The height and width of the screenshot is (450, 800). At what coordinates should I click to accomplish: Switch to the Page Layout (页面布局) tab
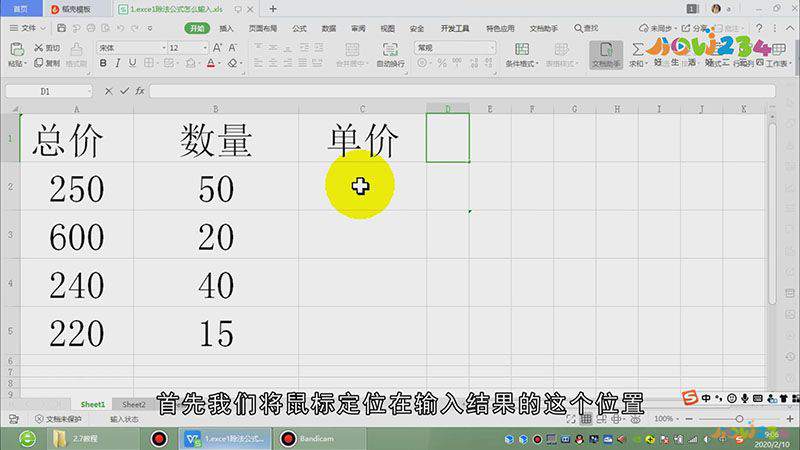pyautogui.click(x=263, y=28)
